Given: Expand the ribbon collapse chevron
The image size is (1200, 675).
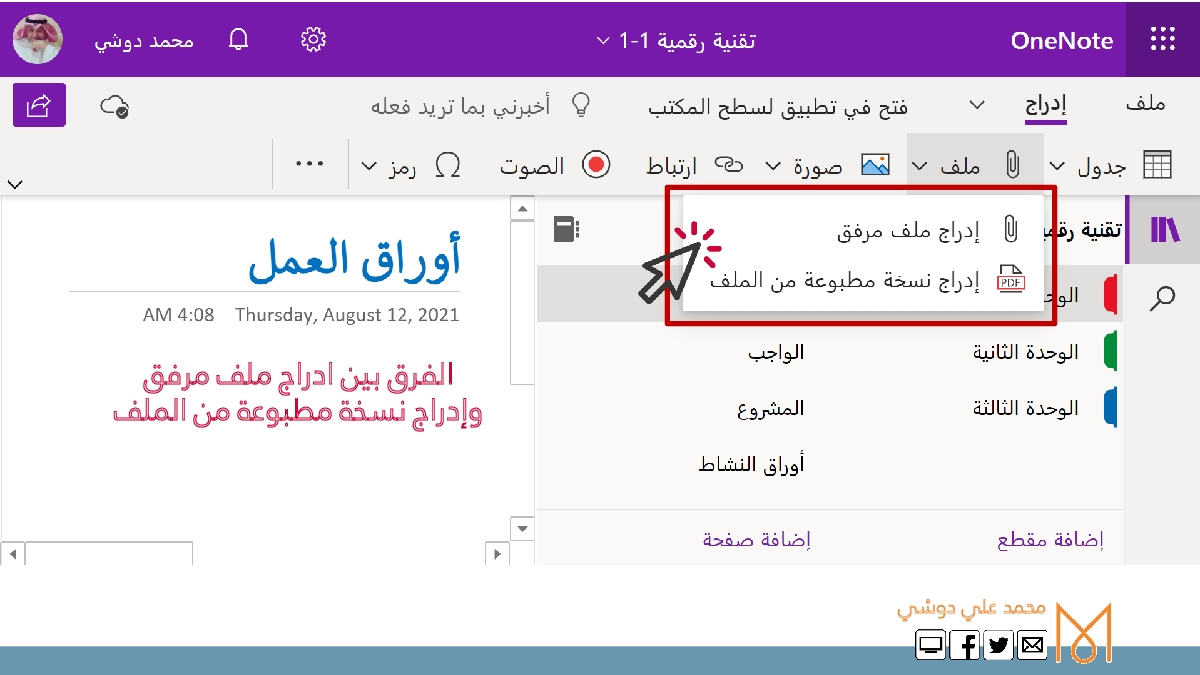Looking at the screenshot, I should tap(14, 184).
